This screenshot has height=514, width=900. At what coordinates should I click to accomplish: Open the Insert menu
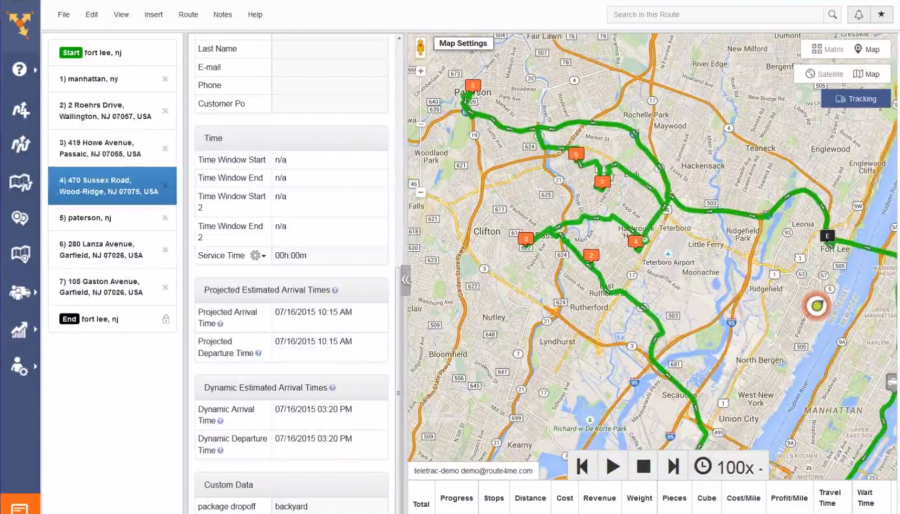153,15
